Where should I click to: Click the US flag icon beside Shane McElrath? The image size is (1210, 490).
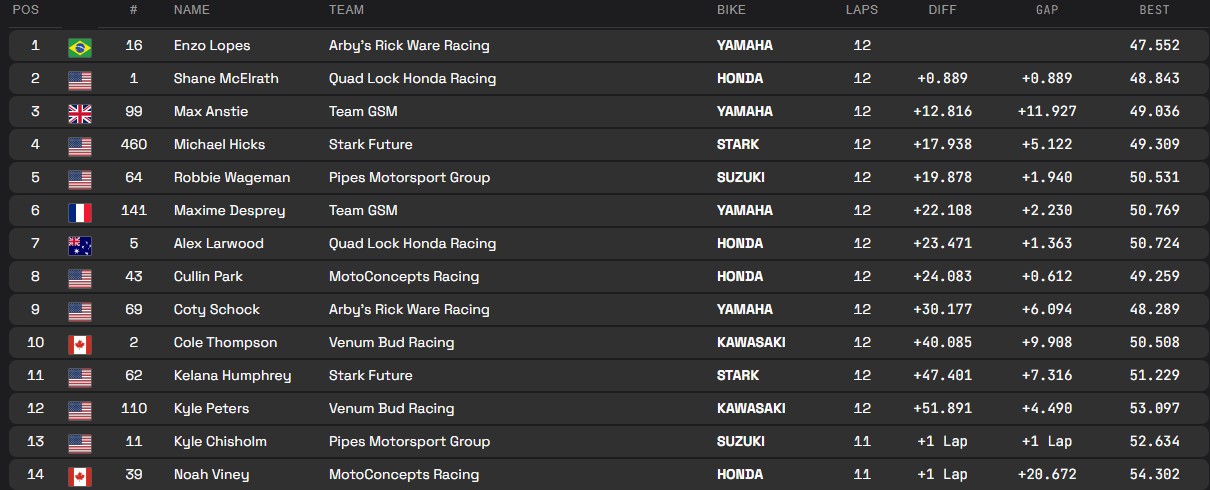click(x=80, y=79)
